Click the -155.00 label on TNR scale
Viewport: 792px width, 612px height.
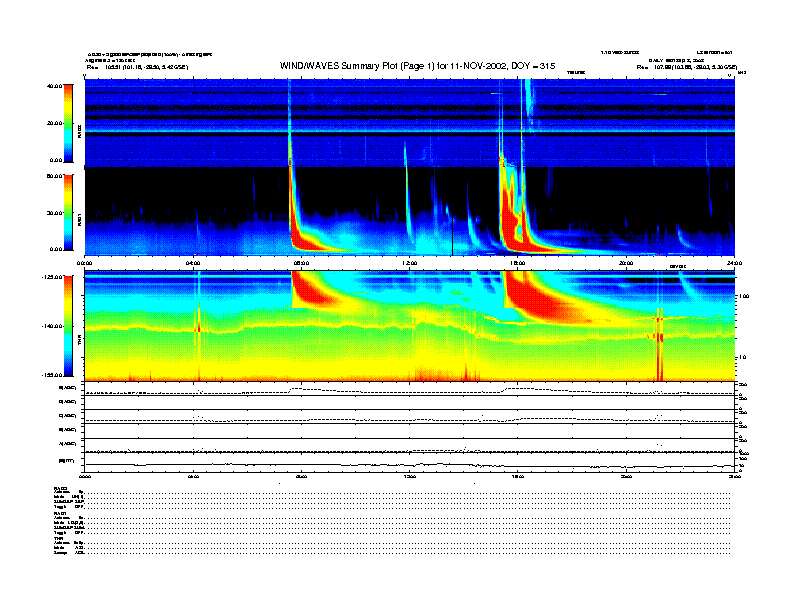coord(53,375)
